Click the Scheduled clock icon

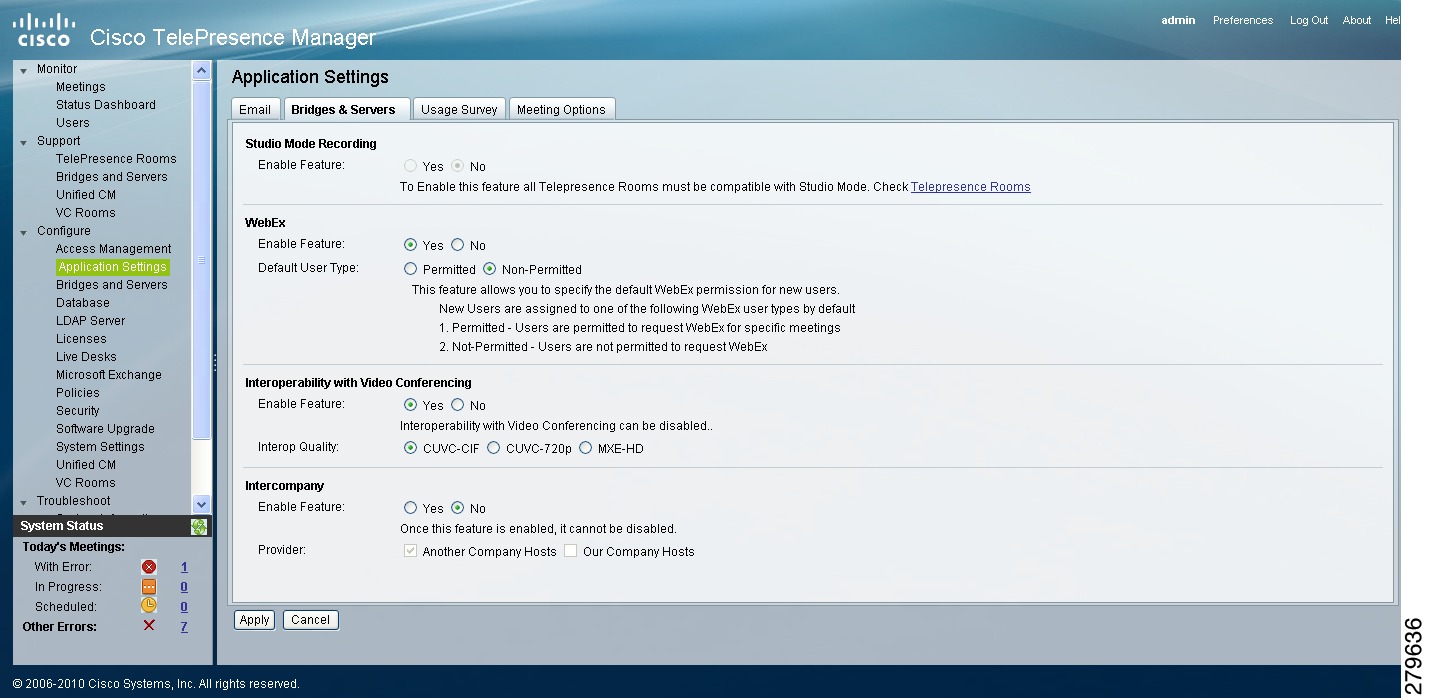149,606
